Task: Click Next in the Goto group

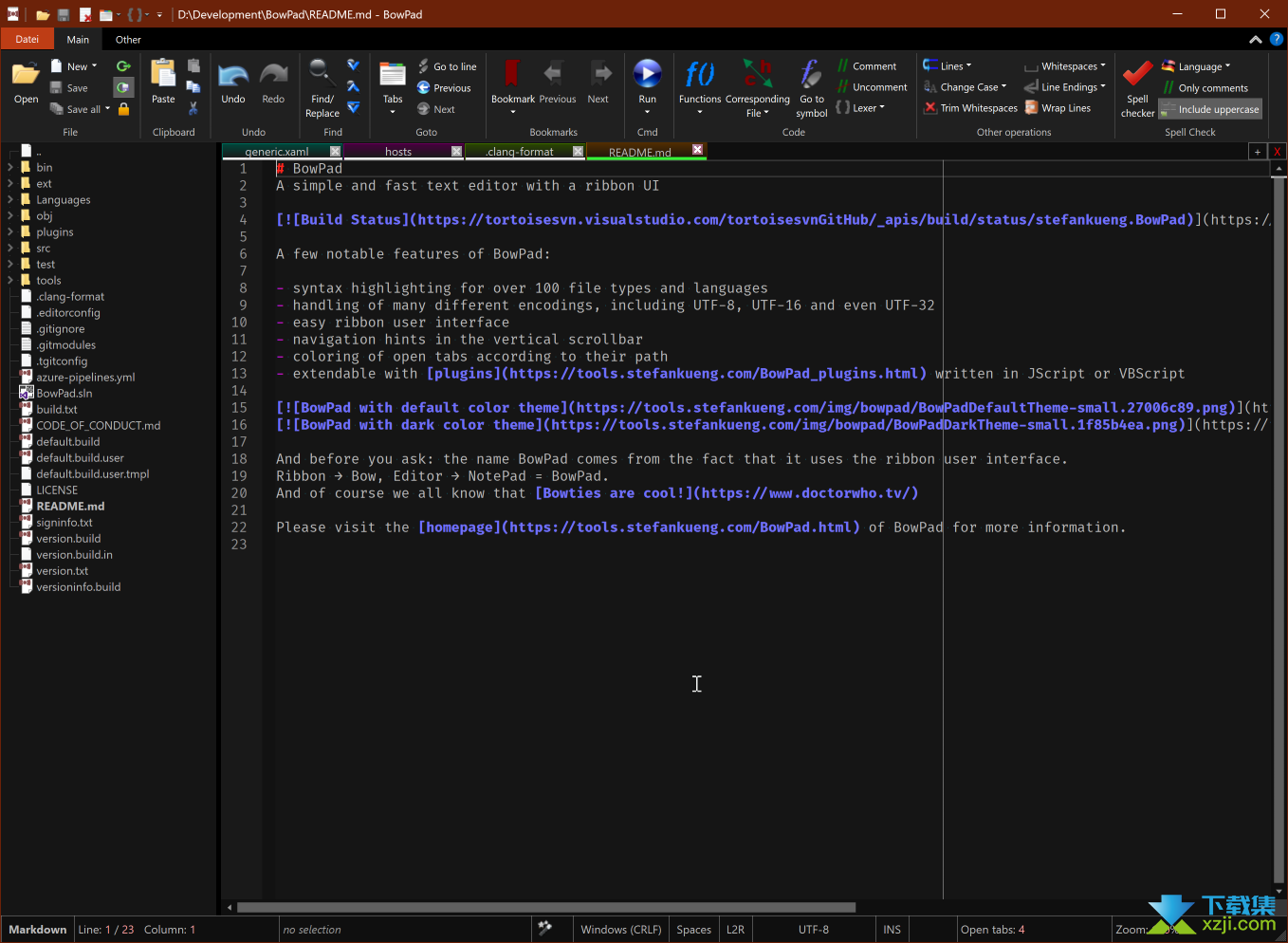Action: [x=436, y=109]
